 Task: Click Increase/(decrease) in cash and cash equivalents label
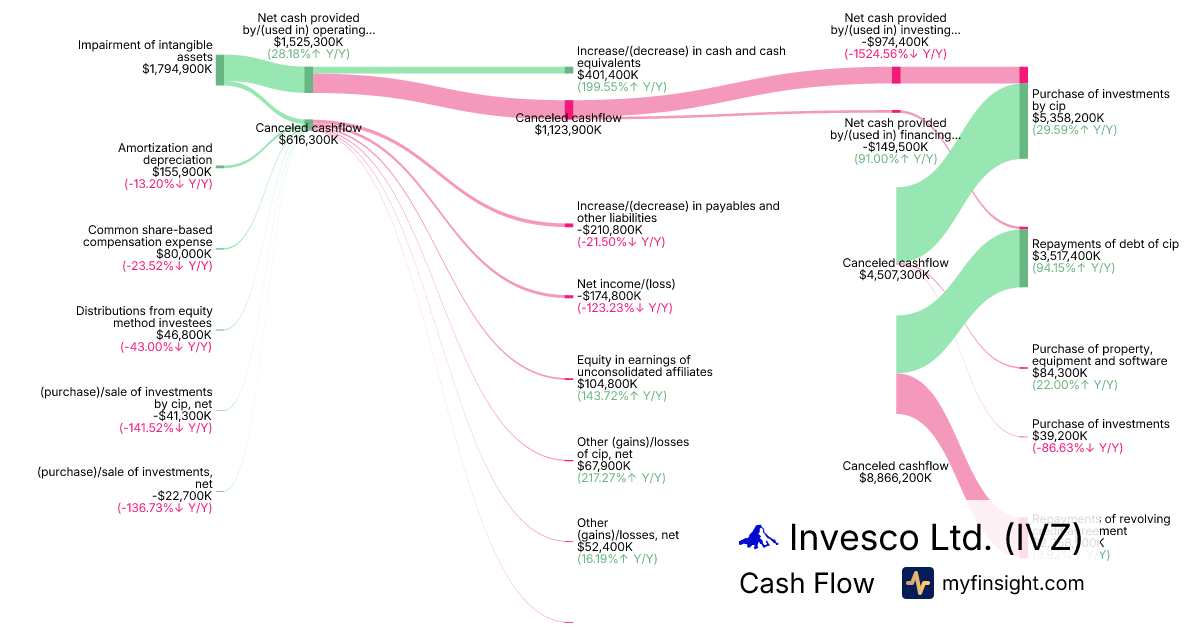coord(680,57)
